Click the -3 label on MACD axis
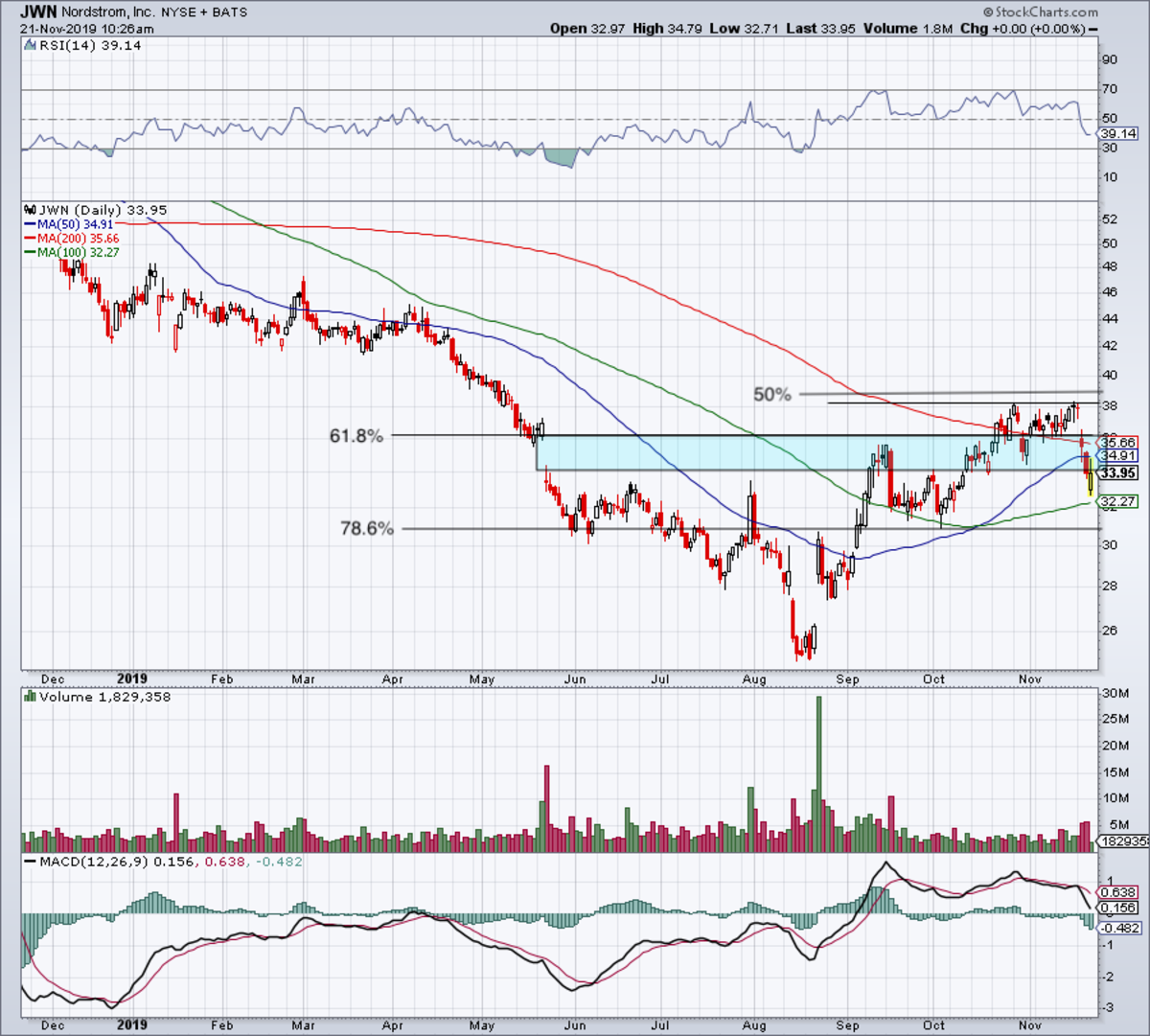Viewport: 1150px width, 1036px height. click(x=1110, y=1008)
